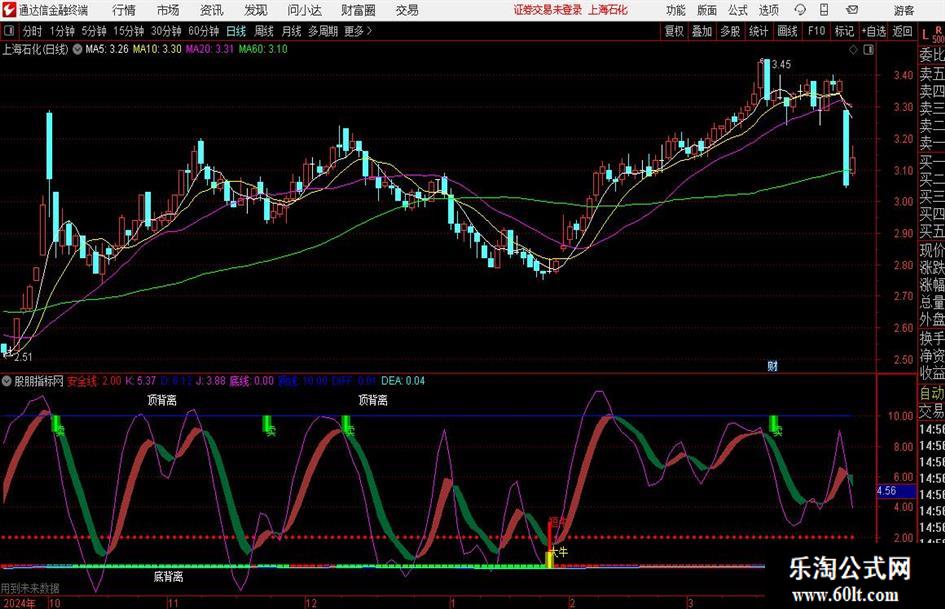Screen dimensions: 945x609
Task: Click the L layout icon on right panel
Action: [925, 36]
